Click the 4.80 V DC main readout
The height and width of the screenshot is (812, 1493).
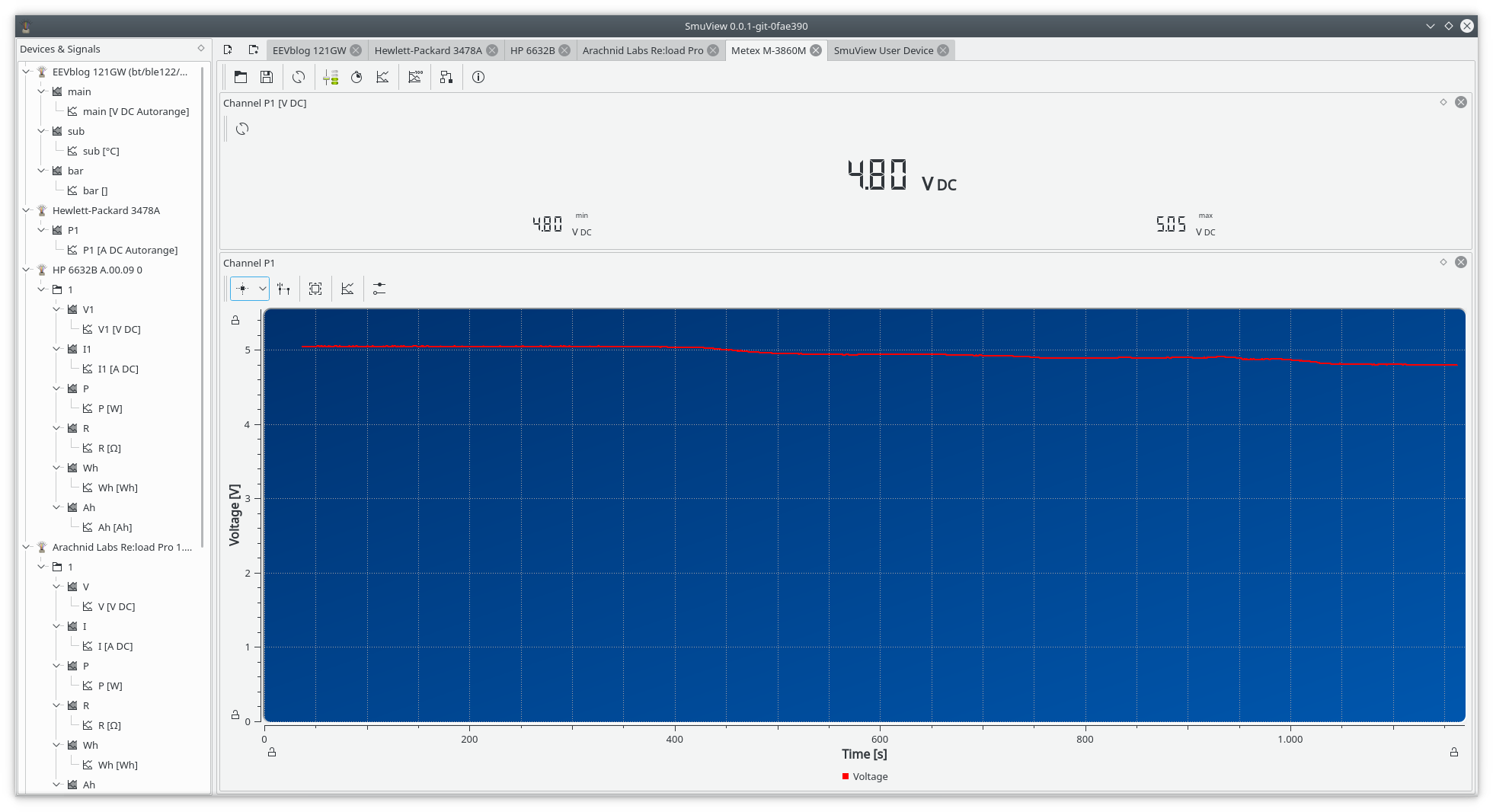[x=902, y=175]
